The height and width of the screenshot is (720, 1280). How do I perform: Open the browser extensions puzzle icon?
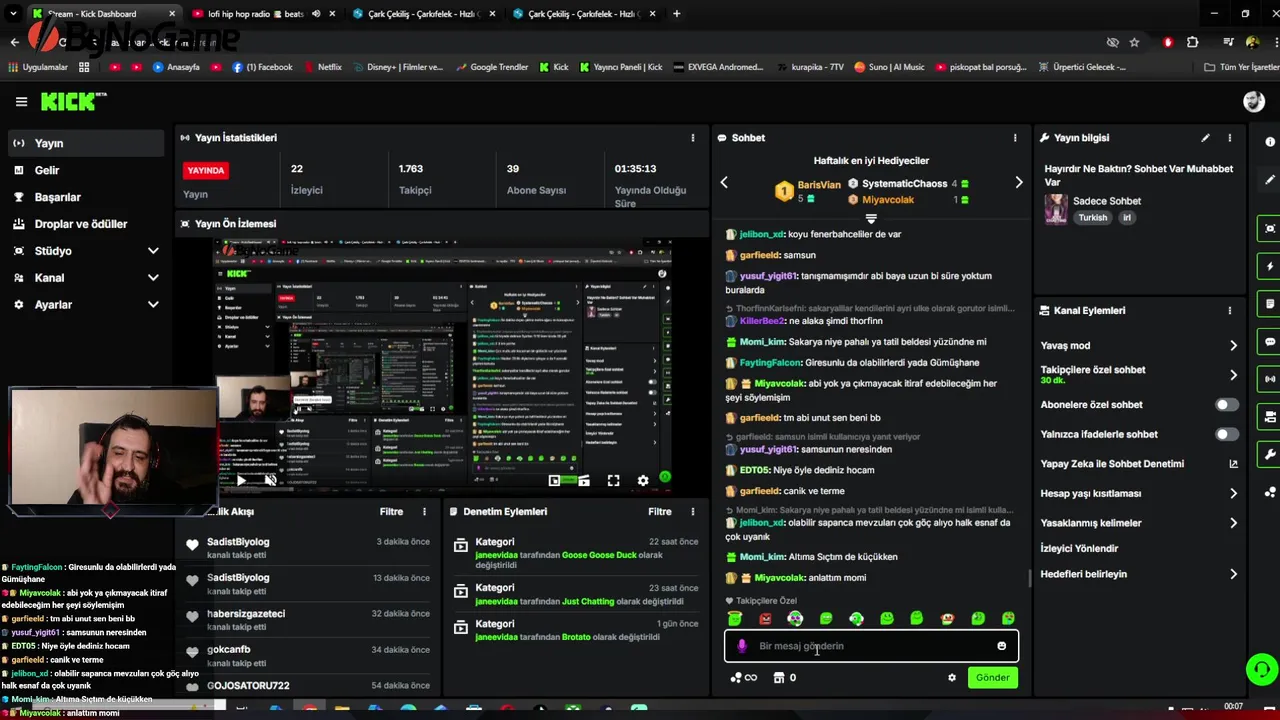tap(1192, 42)
